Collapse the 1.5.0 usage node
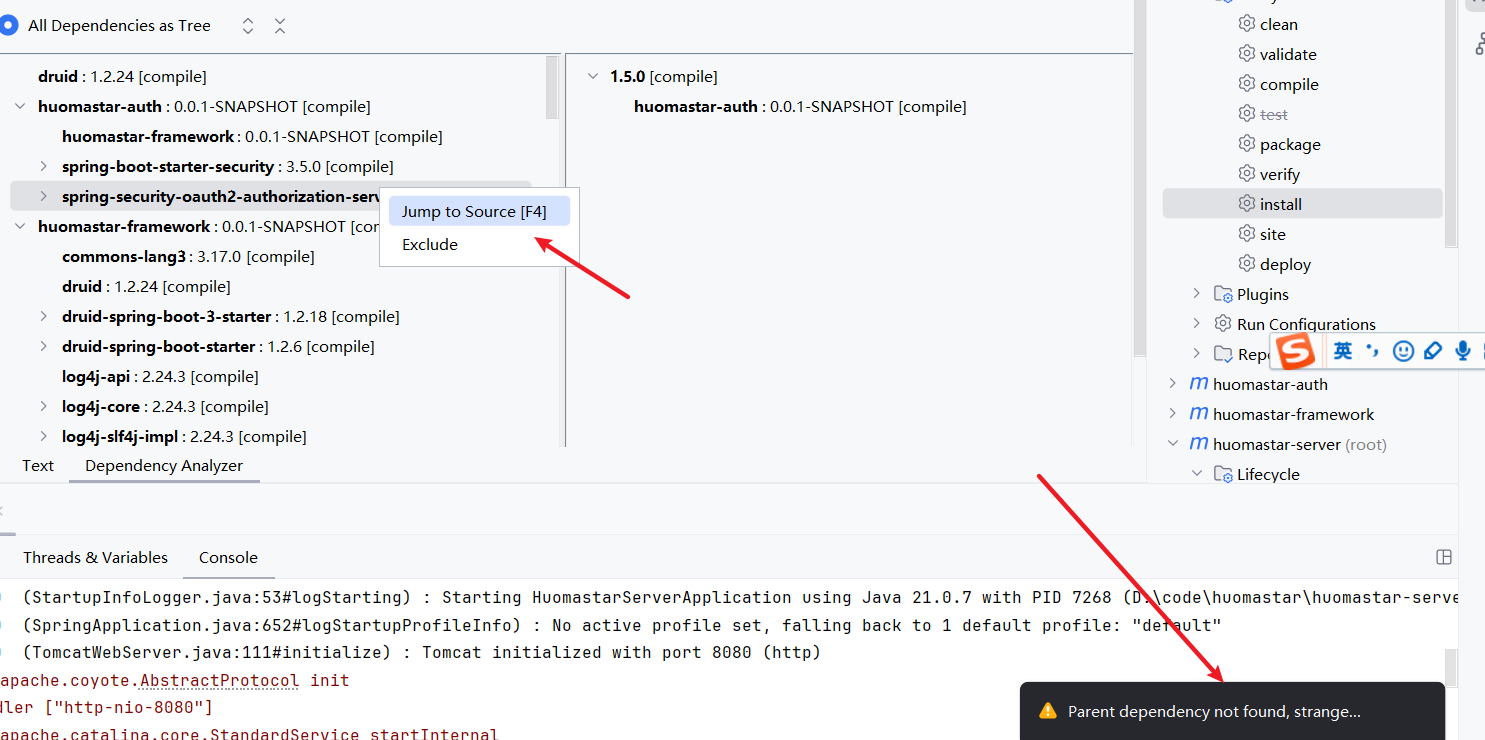This screenshot has height=740, width=1485. coord(592,76)
